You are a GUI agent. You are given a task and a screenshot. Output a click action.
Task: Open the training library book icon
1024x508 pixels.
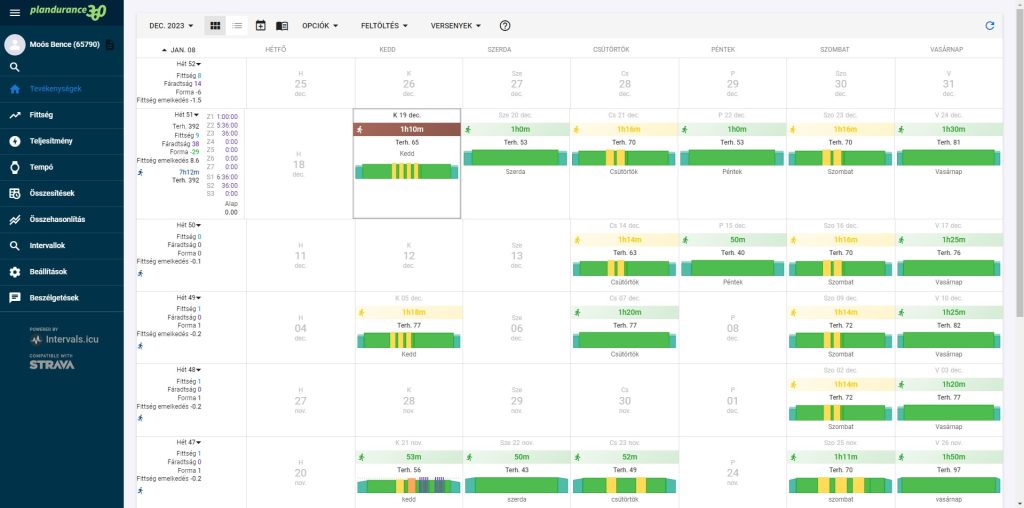(282, 26)
